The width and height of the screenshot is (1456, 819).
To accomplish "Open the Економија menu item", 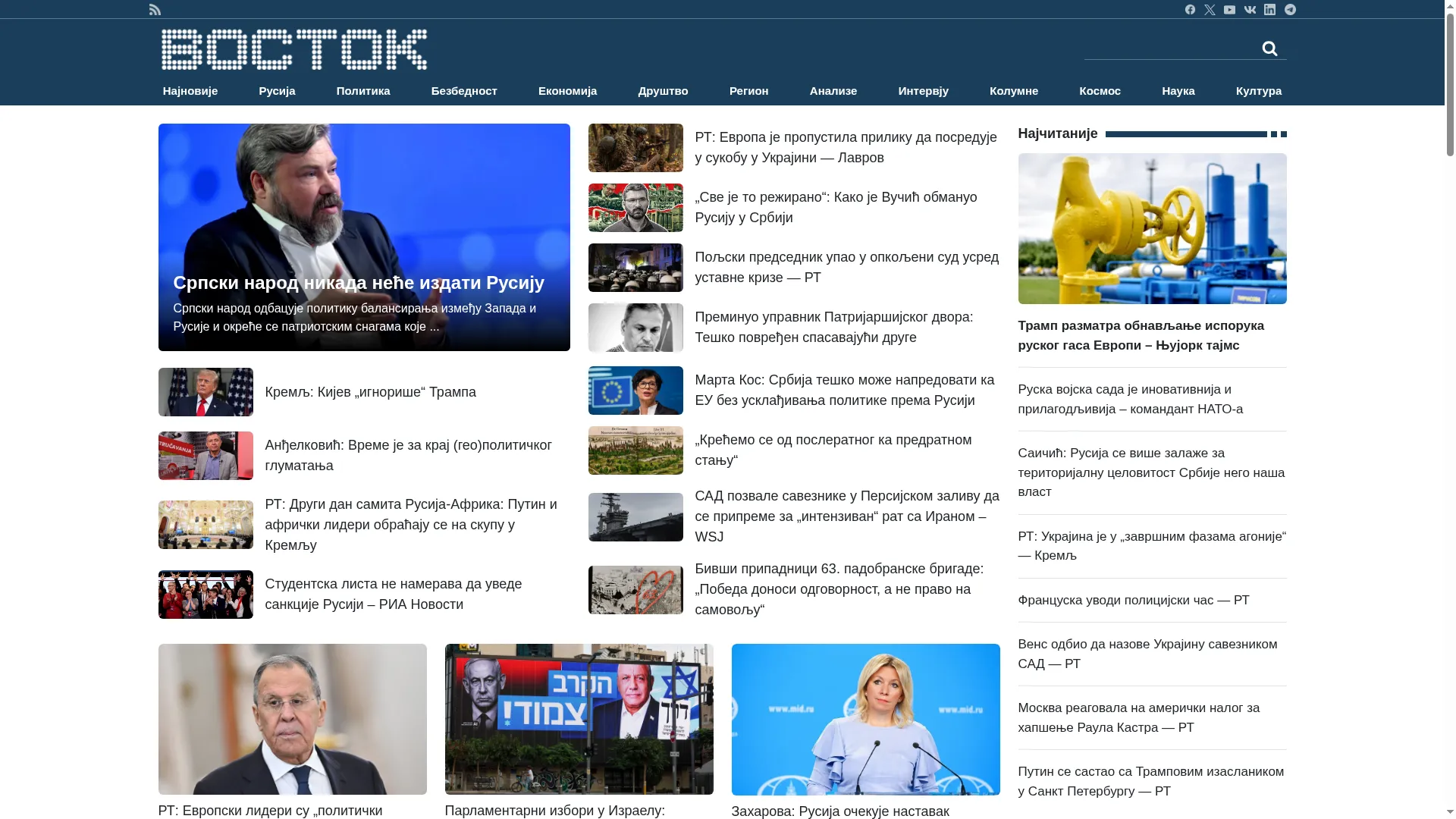I will pyautogui.click(x=567, y=91).
